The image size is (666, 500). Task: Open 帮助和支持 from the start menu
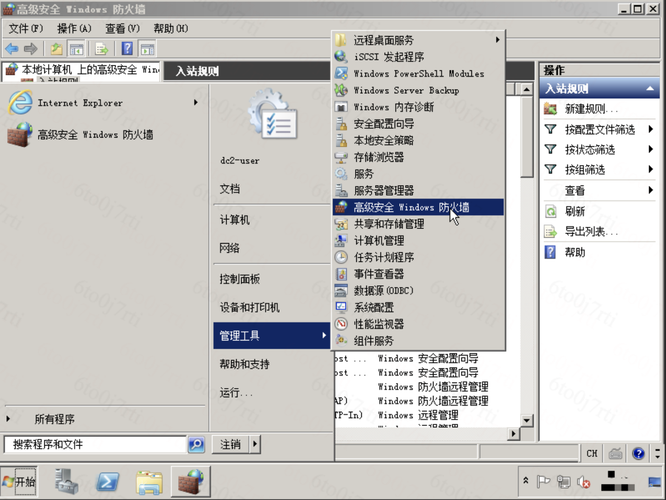[271, 364]
